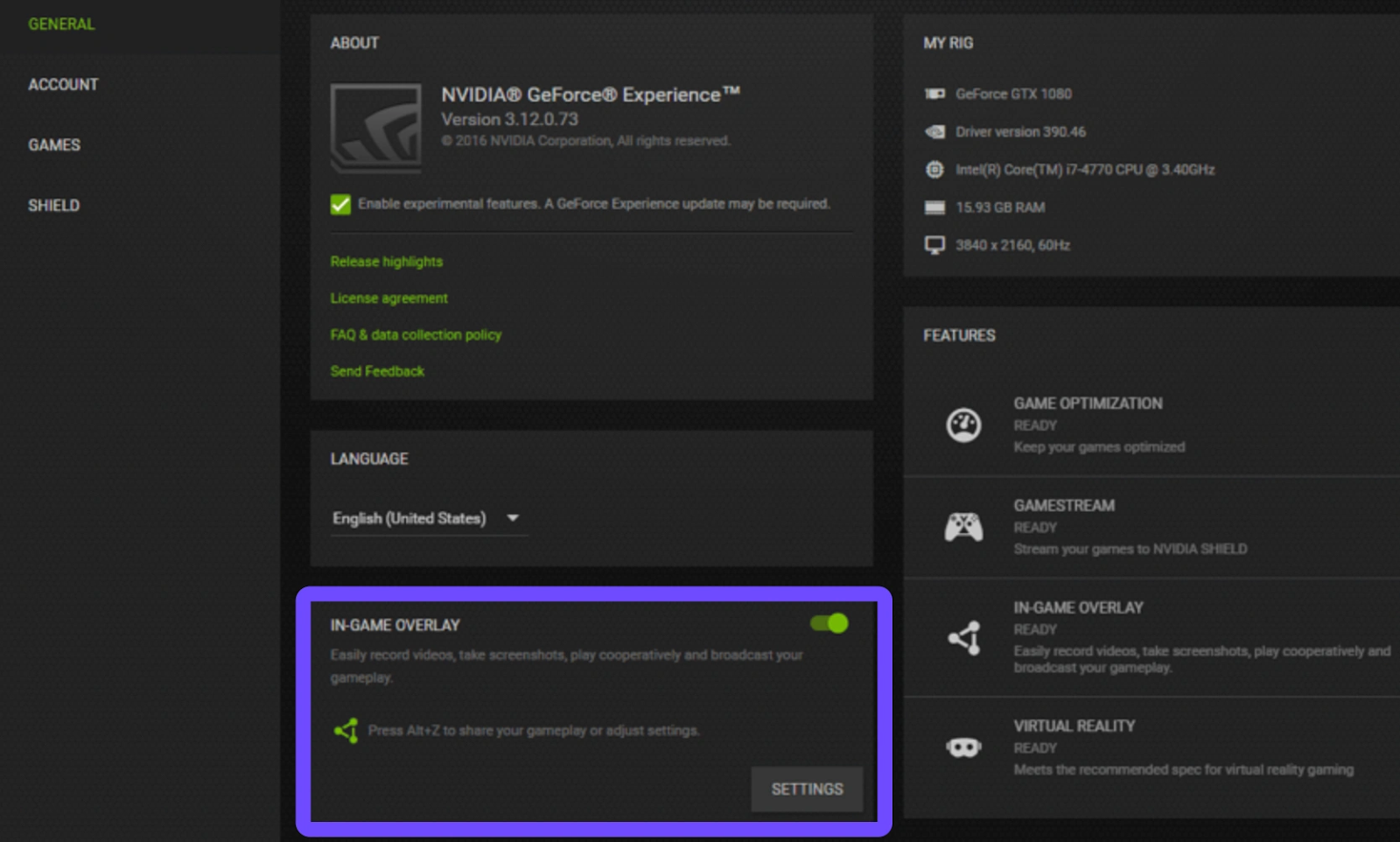The width and height of the screenshot is (1400, 842).
Task: Click the Game Optimization speedometer icon
Action: [963, 425]
